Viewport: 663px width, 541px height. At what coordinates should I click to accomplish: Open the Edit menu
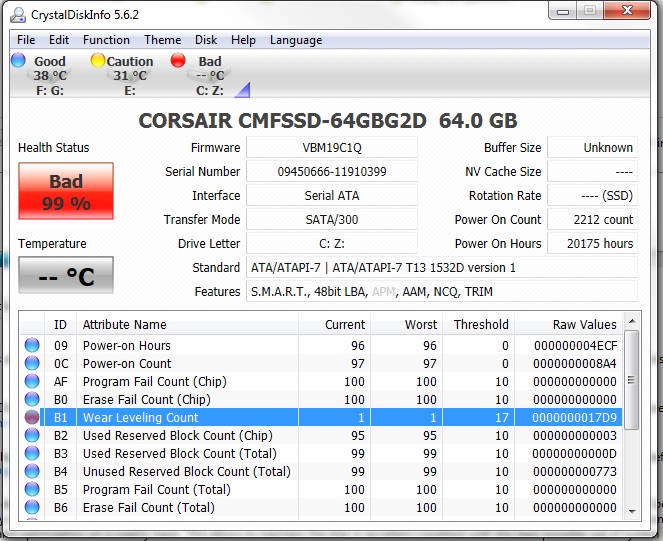[59, 40]
